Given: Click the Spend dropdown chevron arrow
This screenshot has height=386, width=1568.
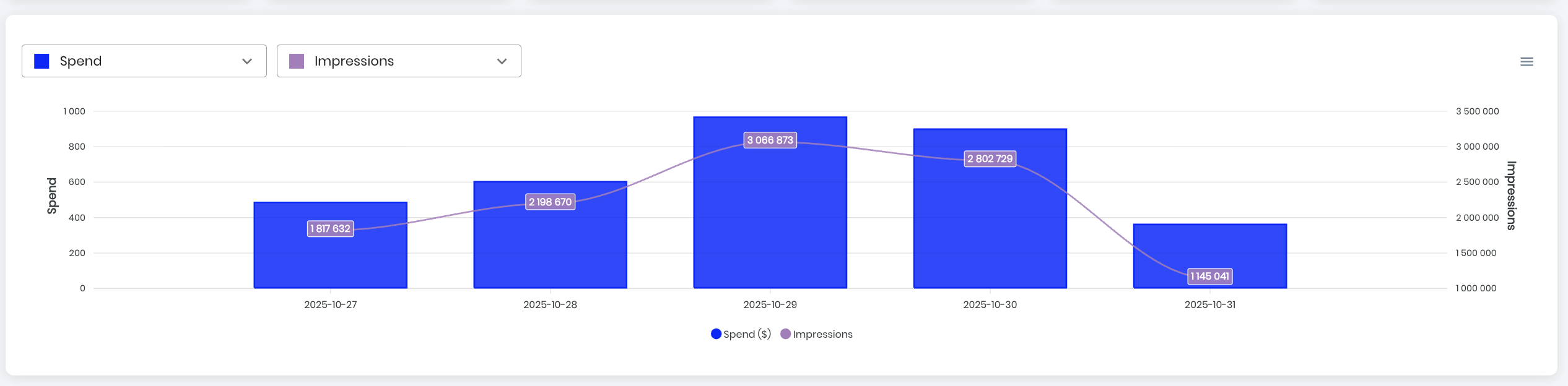Looking at the screenshot, I should tap(247, 61).
